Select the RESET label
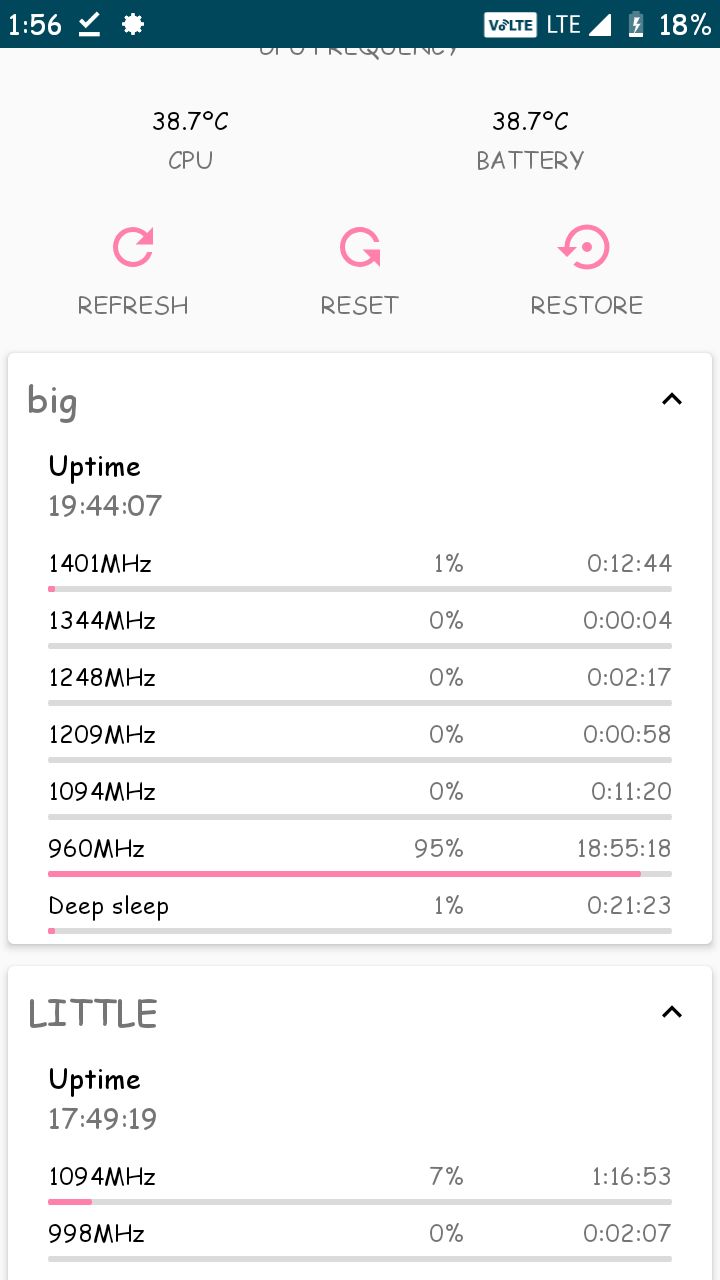 [360, 305]
